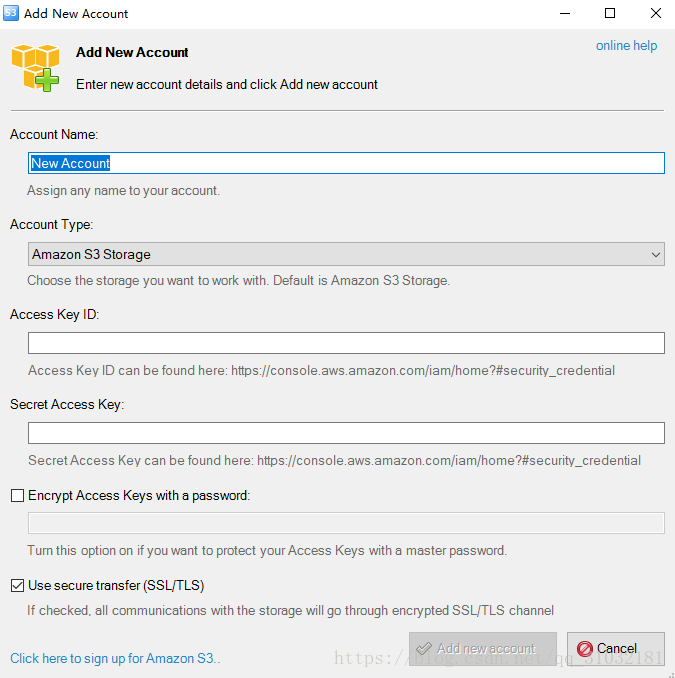Click the Secret Access Key can be found hint
Viewport: 675px width, 678px height.
(x=334, y=461)
